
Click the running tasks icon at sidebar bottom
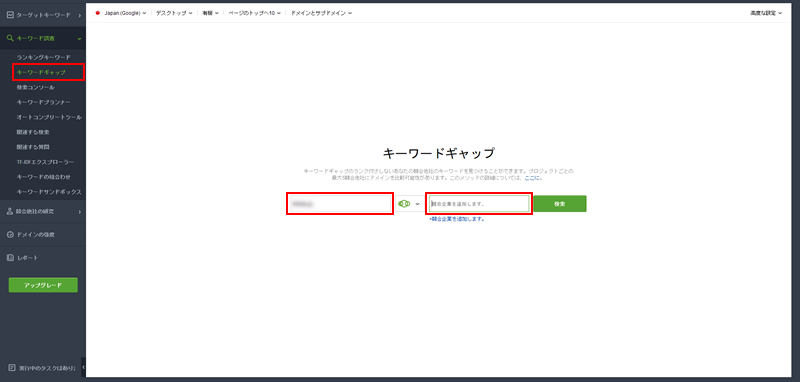click(12, 367)
